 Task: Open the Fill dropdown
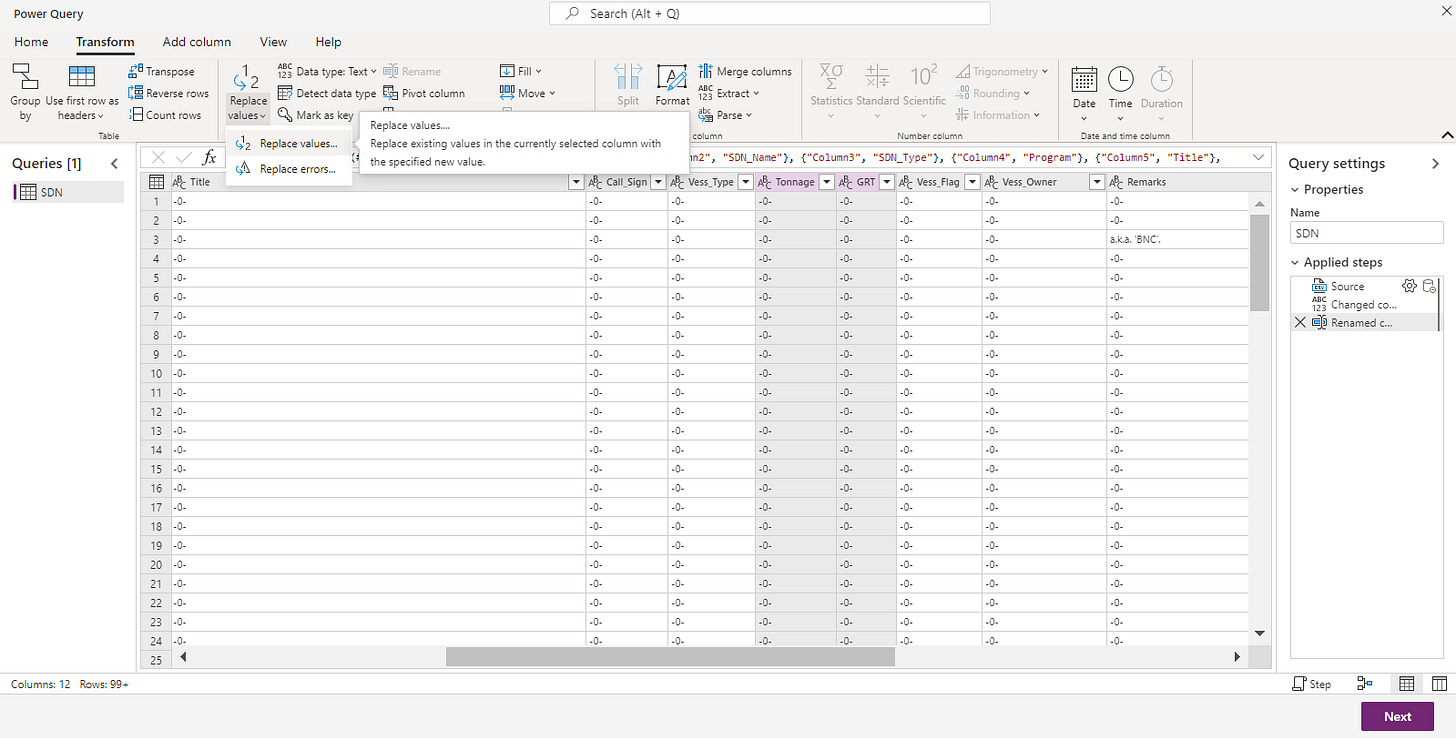click(521, 71)
